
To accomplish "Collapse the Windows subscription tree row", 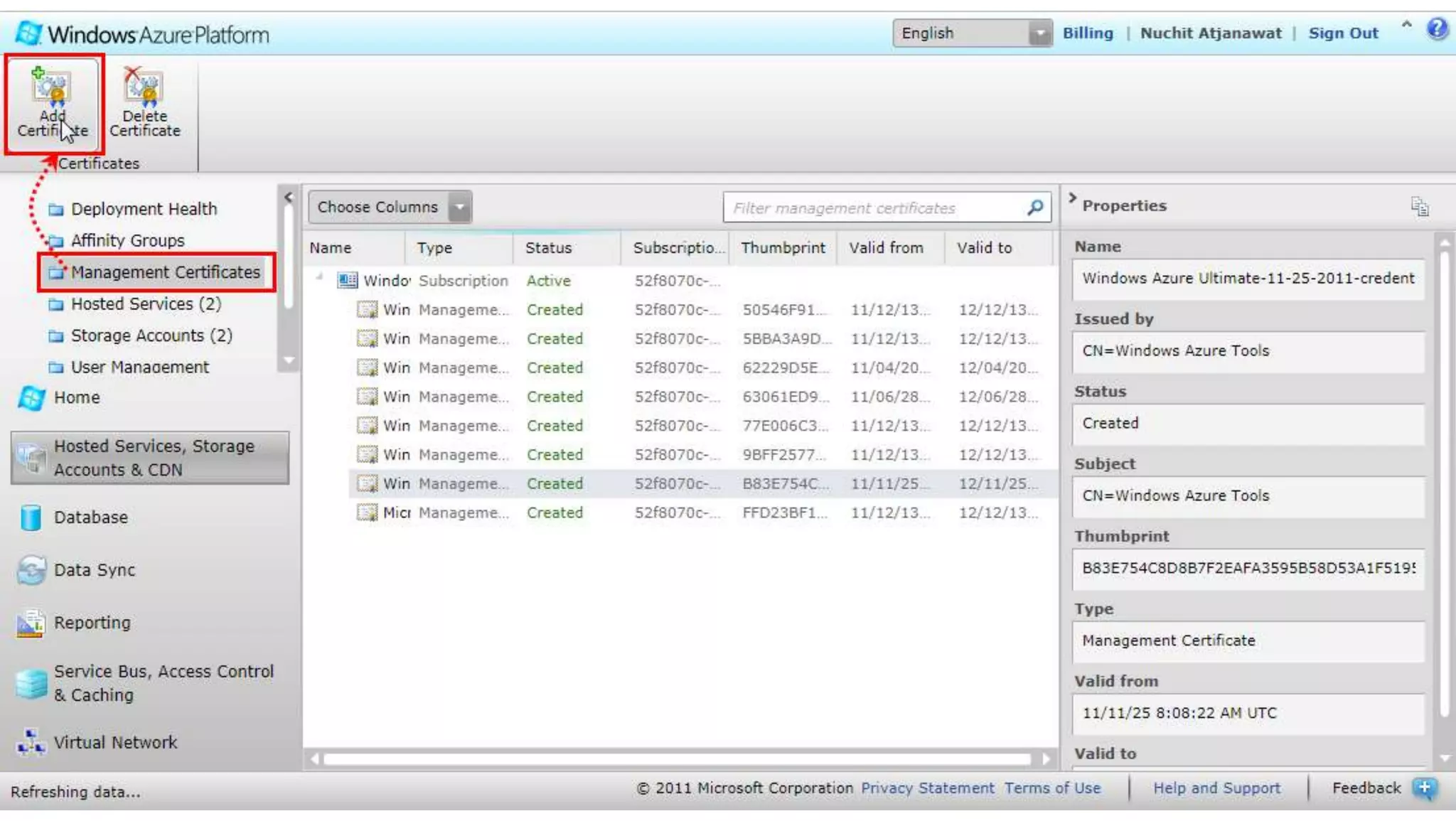I will pyautogui.click(x=319, y=277).
